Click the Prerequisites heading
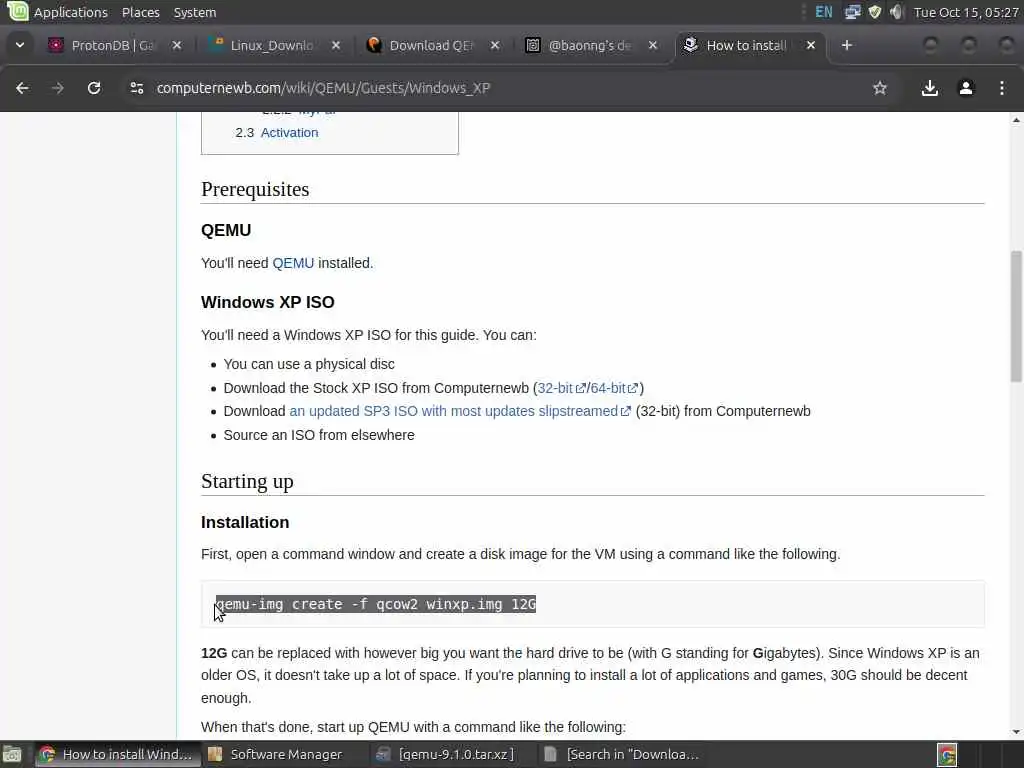 coord(255,189)
